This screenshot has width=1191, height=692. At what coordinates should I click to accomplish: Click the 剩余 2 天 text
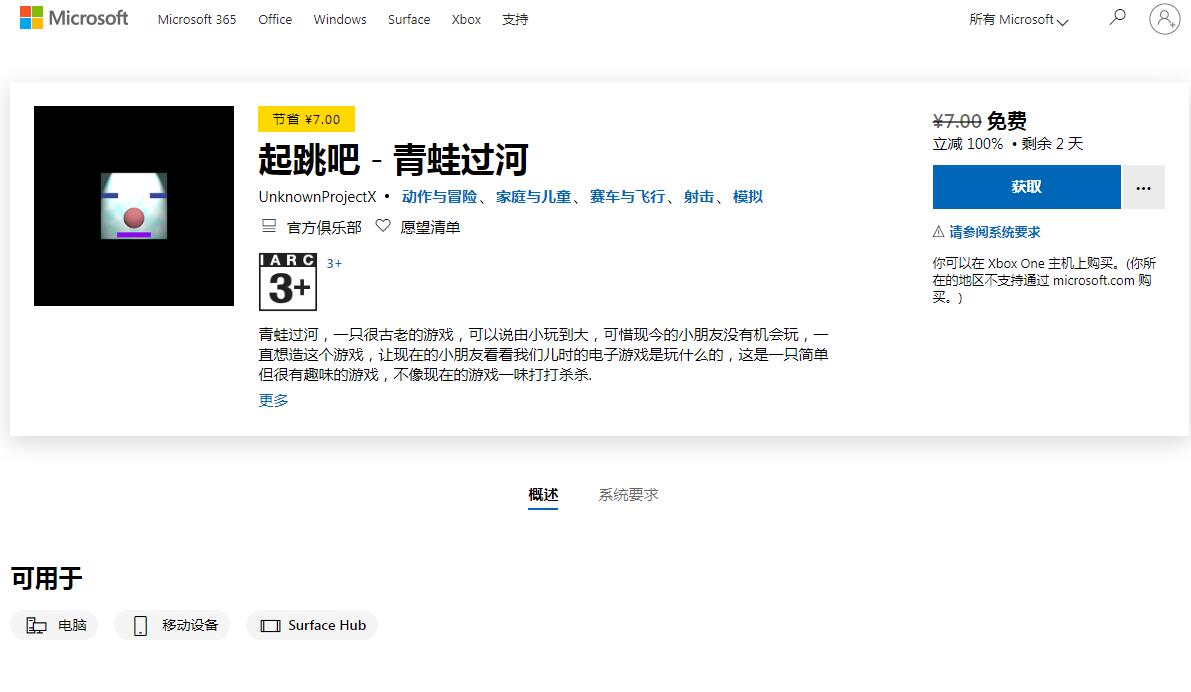(1052, 144)
